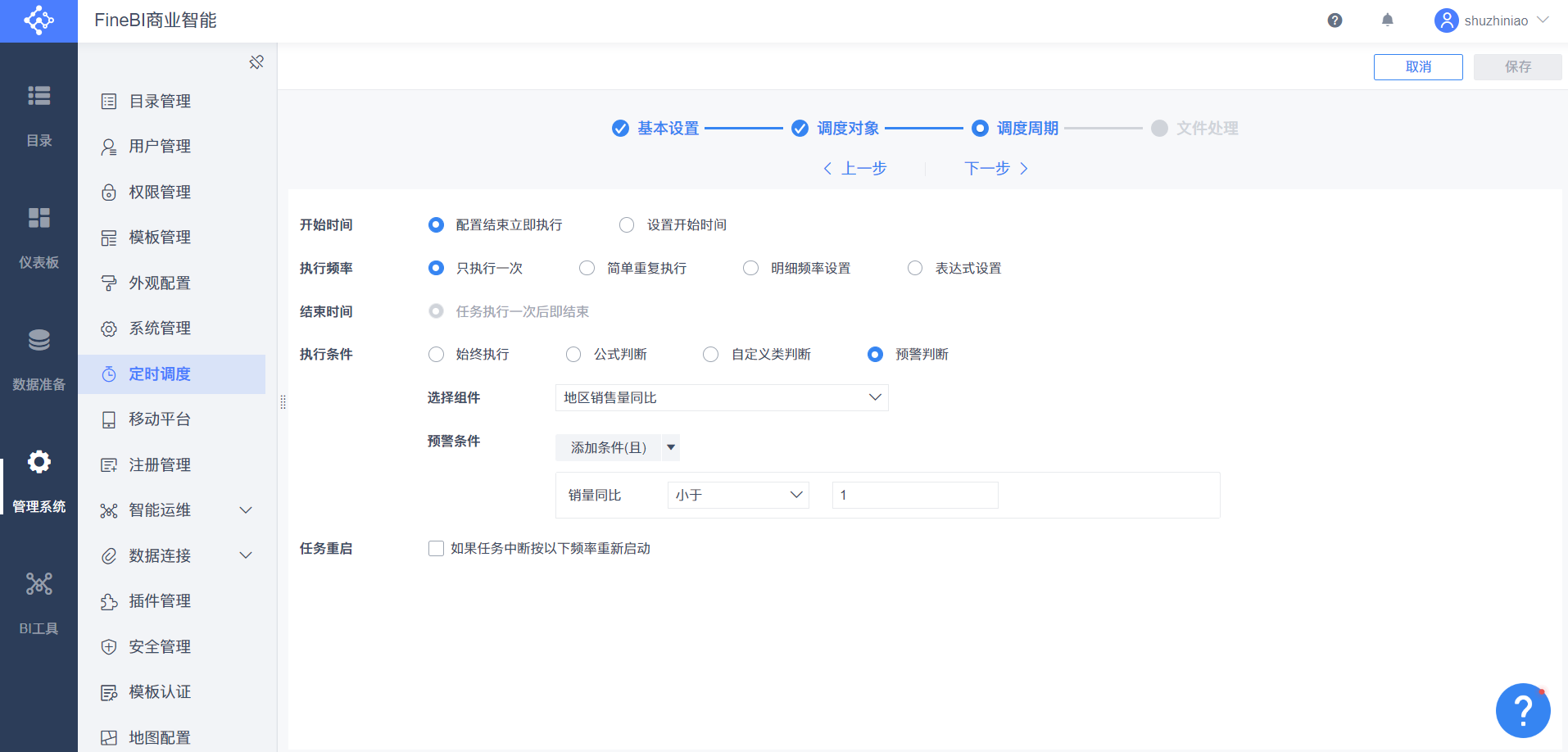This screenshot has width=1568, height=752.
Task: Click the threshold value input containing 1
Action: pos(915,496)
